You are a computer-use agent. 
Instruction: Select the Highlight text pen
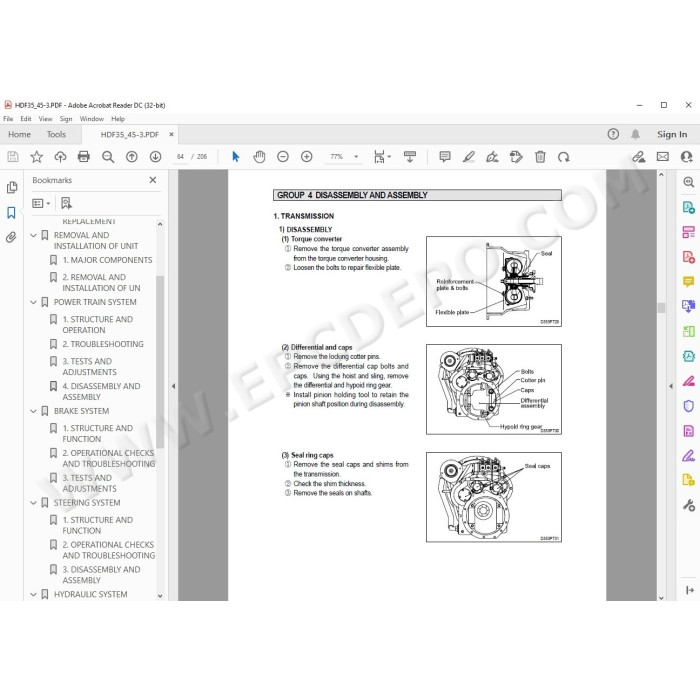469,157
